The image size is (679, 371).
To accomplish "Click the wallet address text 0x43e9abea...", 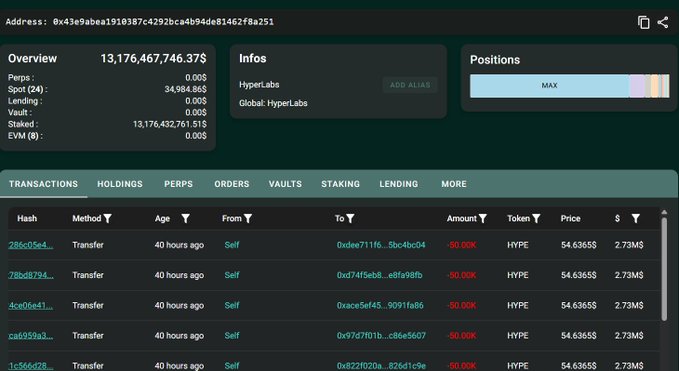I will [x=163, y=22].
